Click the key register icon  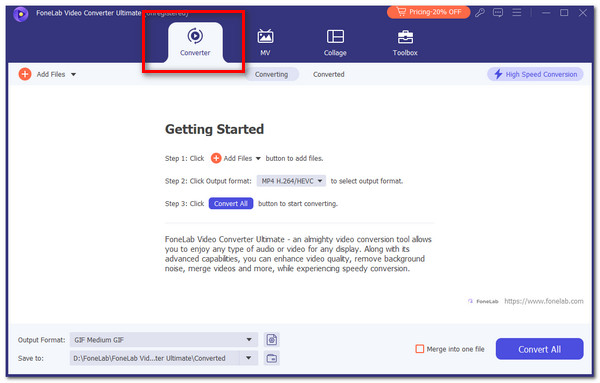(480, 13)
